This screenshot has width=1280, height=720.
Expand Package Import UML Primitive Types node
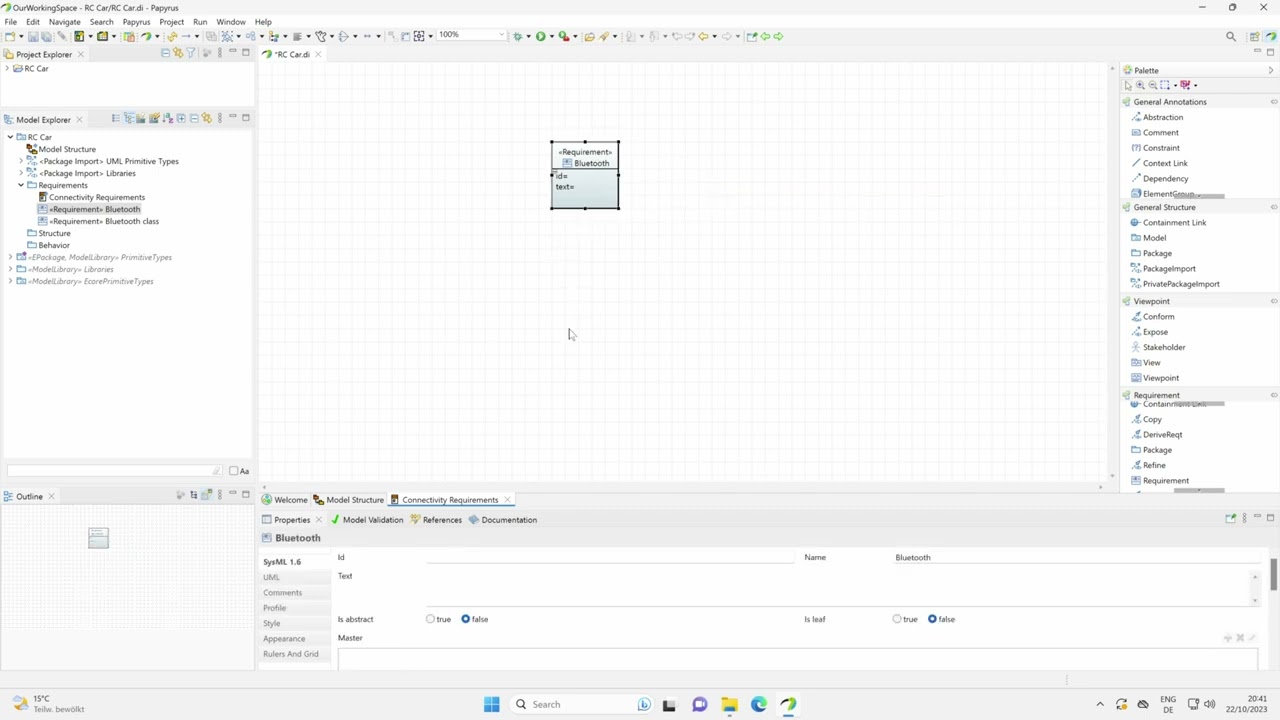[21, 161]
